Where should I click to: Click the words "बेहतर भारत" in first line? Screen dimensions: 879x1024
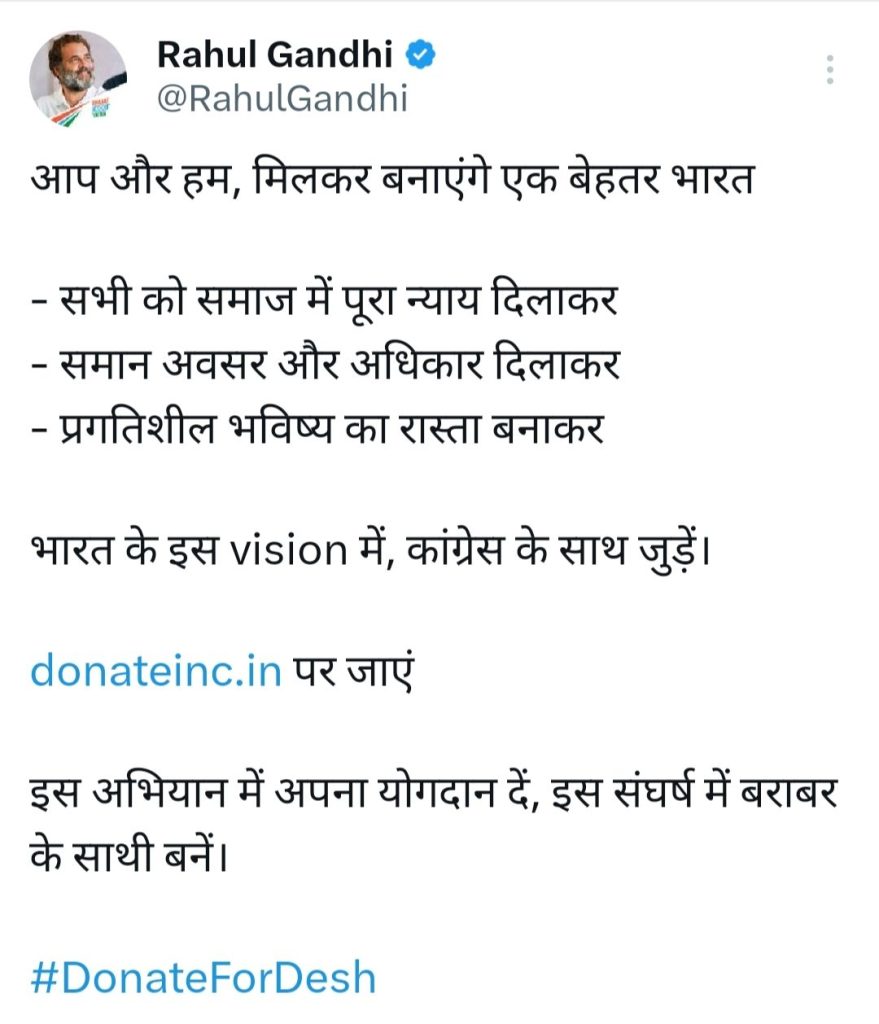click(x=662, y=180)
